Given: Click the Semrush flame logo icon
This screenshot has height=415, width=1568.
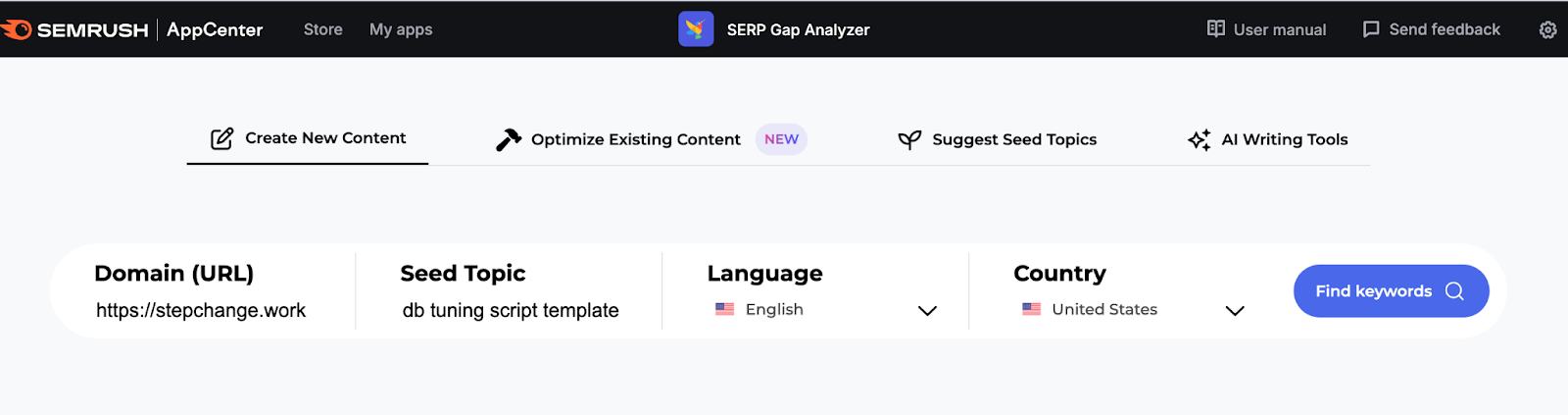Looking at the screenshot, I should coord(17,29).
